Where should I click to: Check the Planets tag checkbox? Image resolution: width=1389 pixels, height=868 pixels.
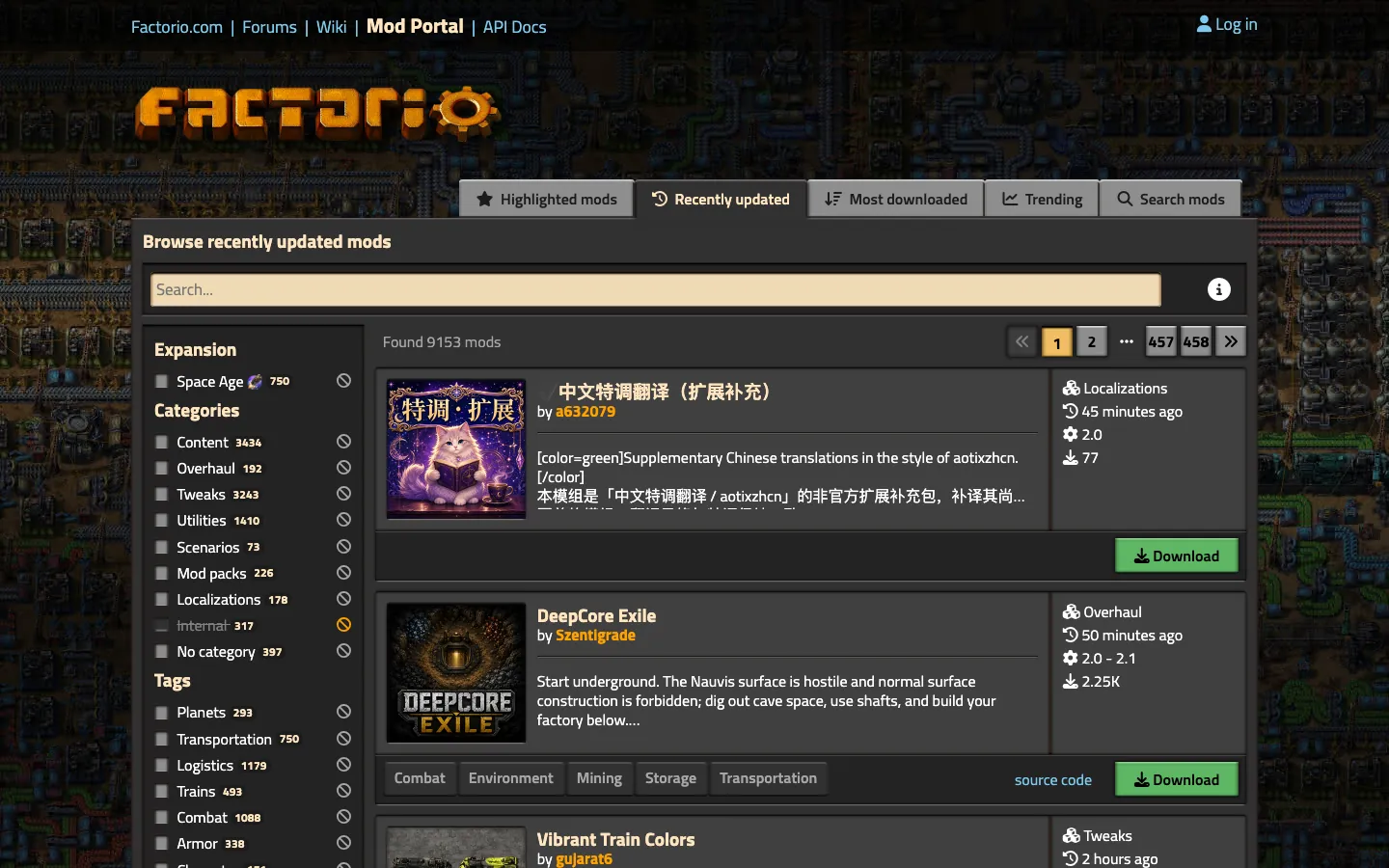(x=162, y=713)
